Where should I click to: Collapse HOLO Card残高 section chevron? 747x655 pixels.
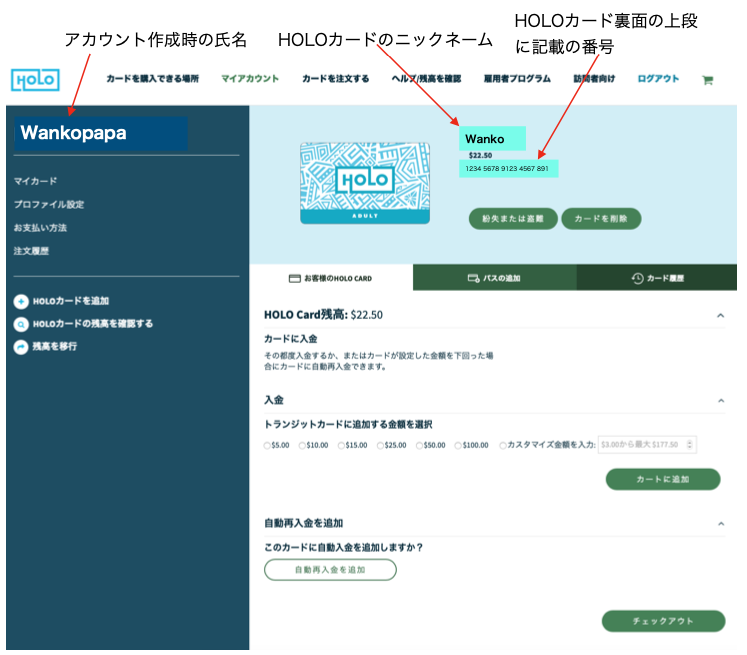point(720,315)
